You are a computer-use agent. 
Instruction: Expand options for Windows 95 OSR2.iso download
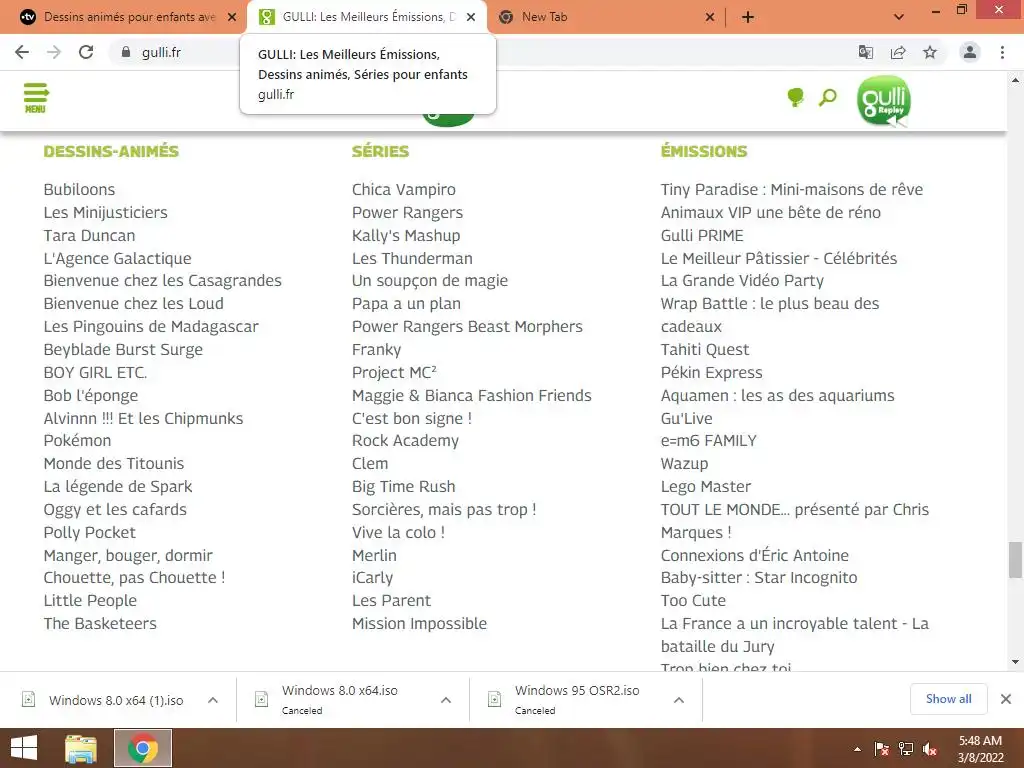coord(679,700)
